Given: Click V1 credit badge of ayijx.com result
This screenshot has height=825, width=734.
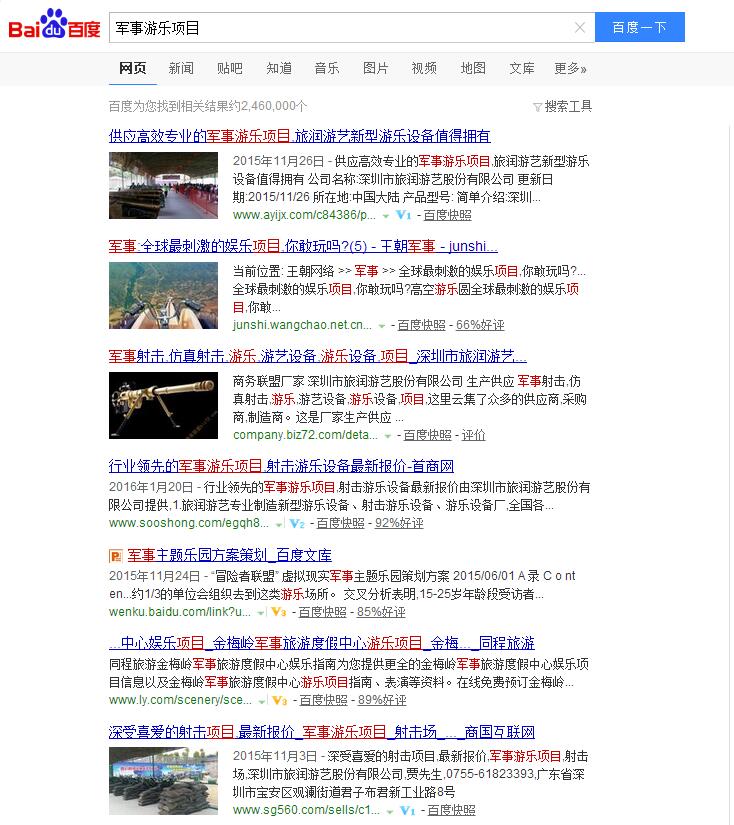Looking at the screenshot, I should coord(403,215).
